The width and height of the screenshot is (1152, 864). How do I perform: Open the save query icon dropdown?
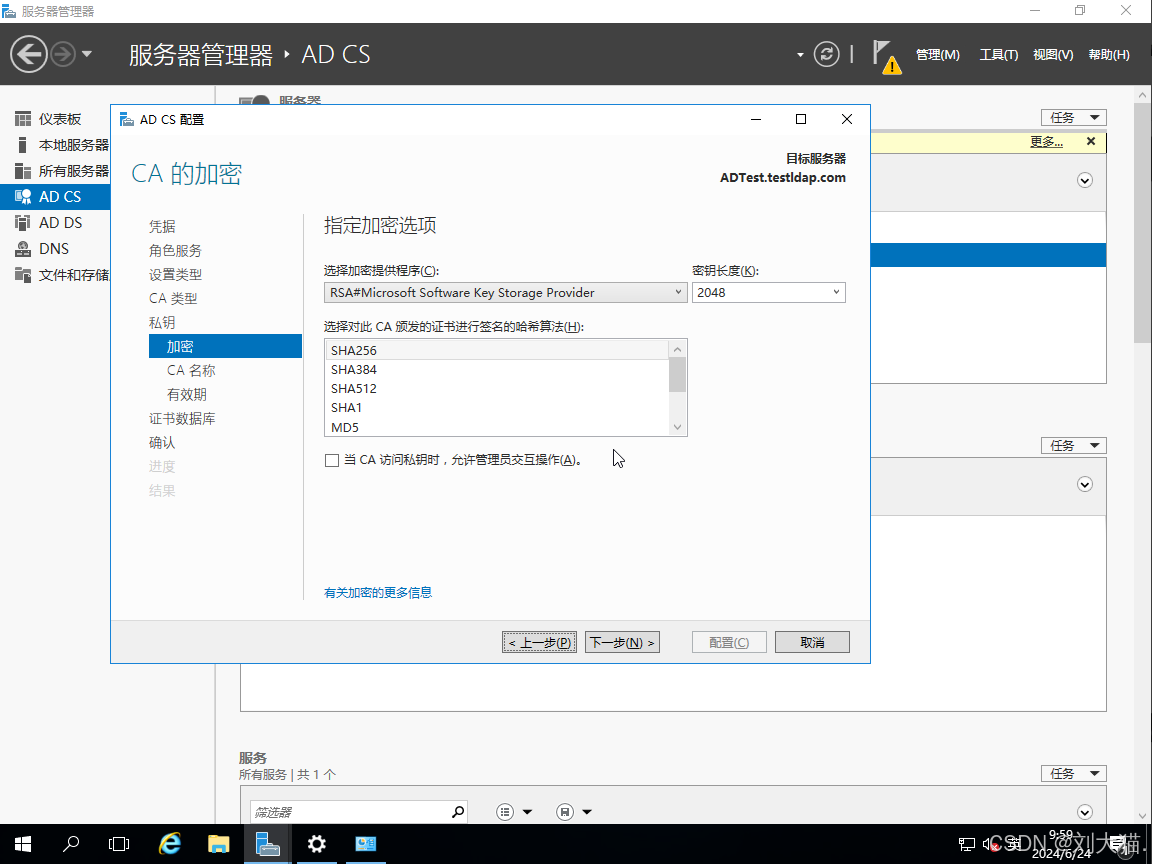point(575,812)
